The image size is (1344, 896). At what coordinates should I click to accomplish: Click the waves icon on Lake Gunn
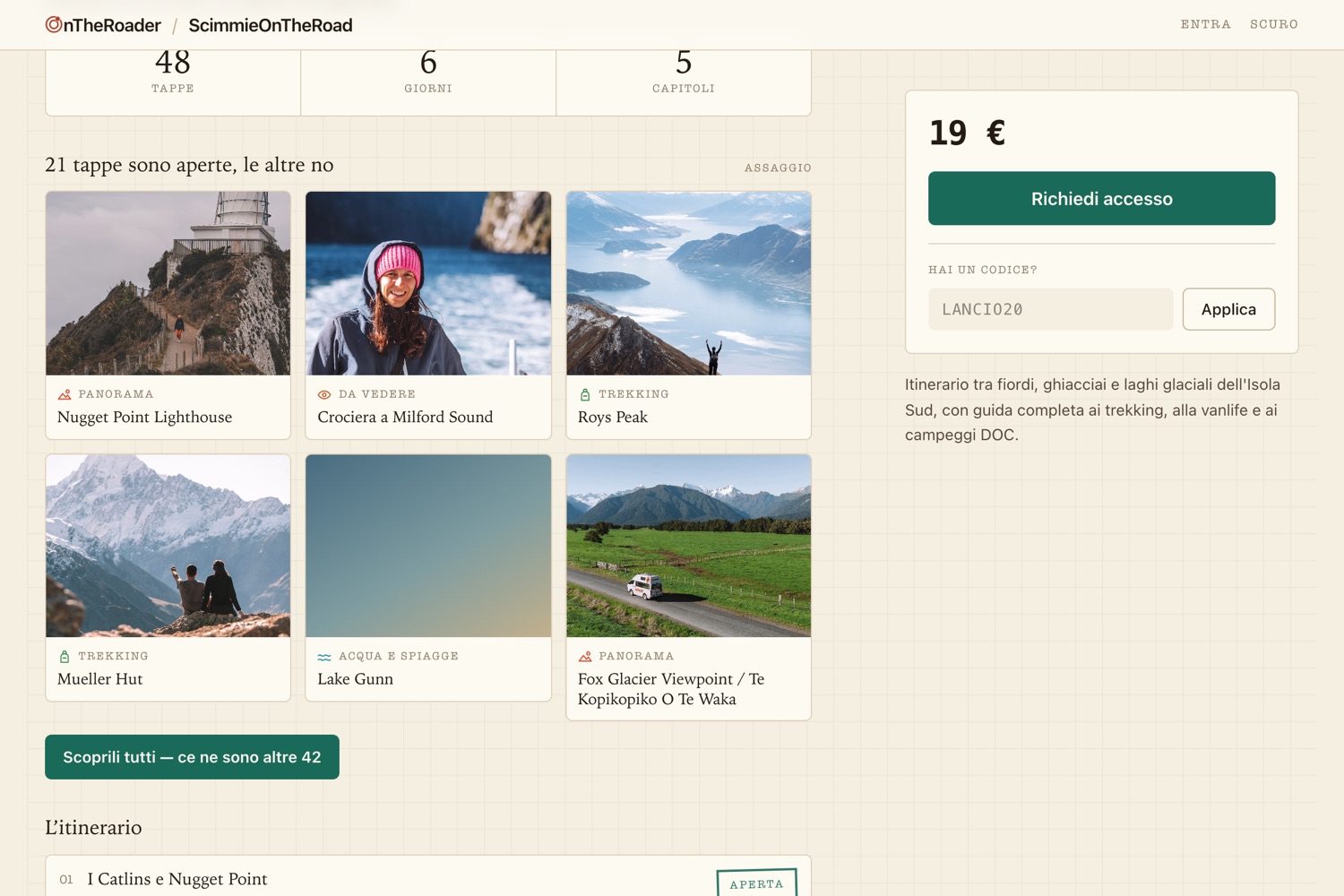coord(324,657)
